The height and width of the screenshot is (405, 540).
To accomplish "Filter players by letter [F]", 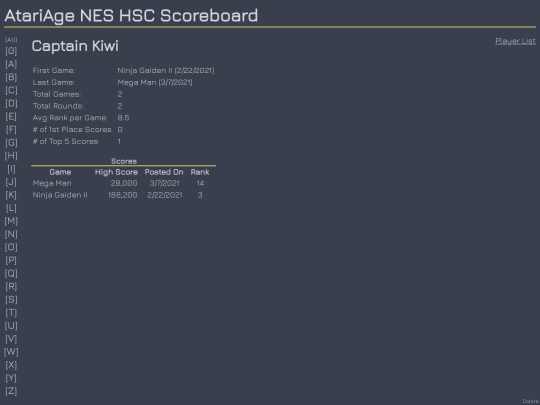I will coord(11,129).
